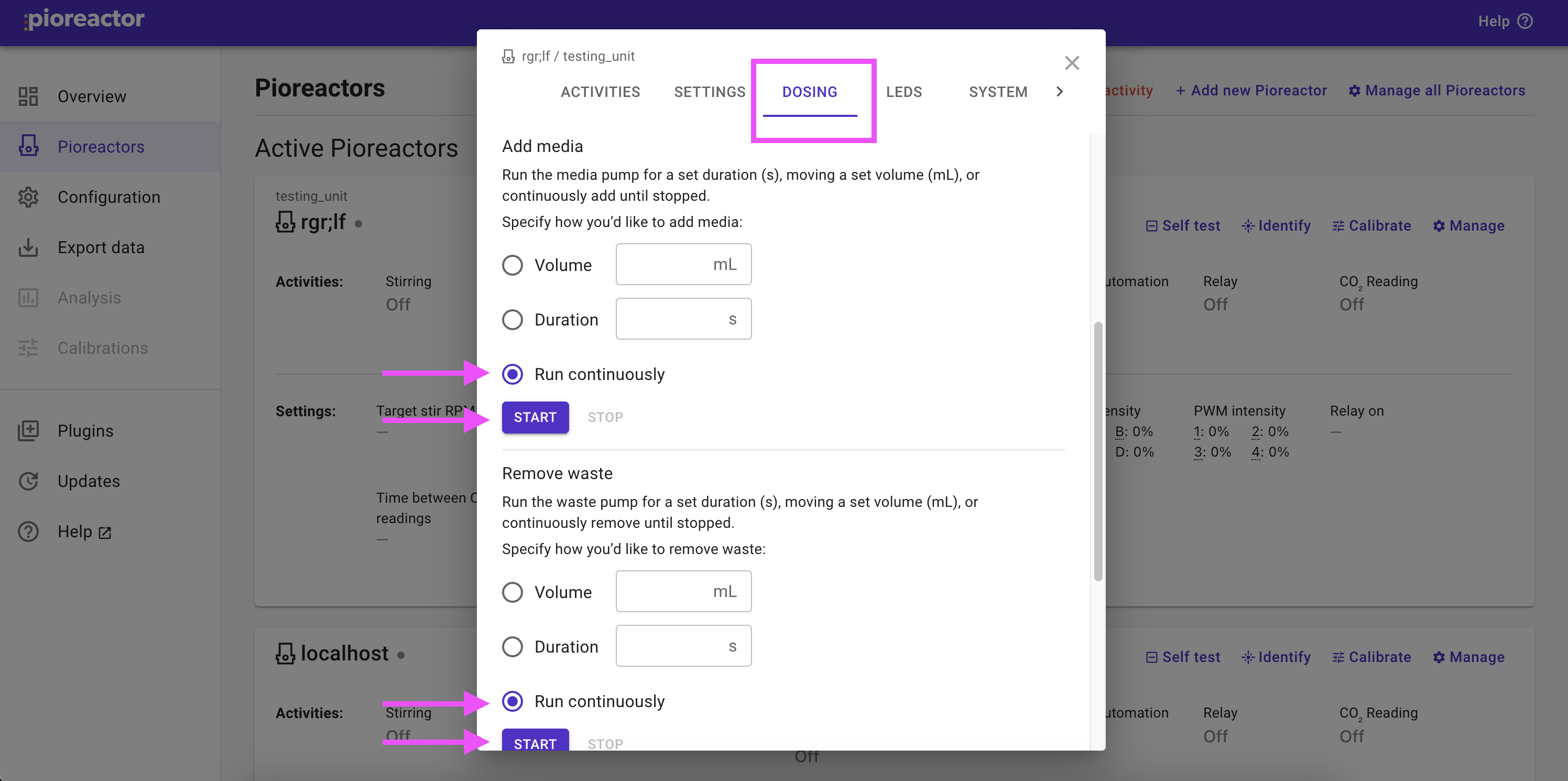This screenshot has height=781, width=1568.
Task: Click the Export data download icon
Action: (x=28, y=247)
